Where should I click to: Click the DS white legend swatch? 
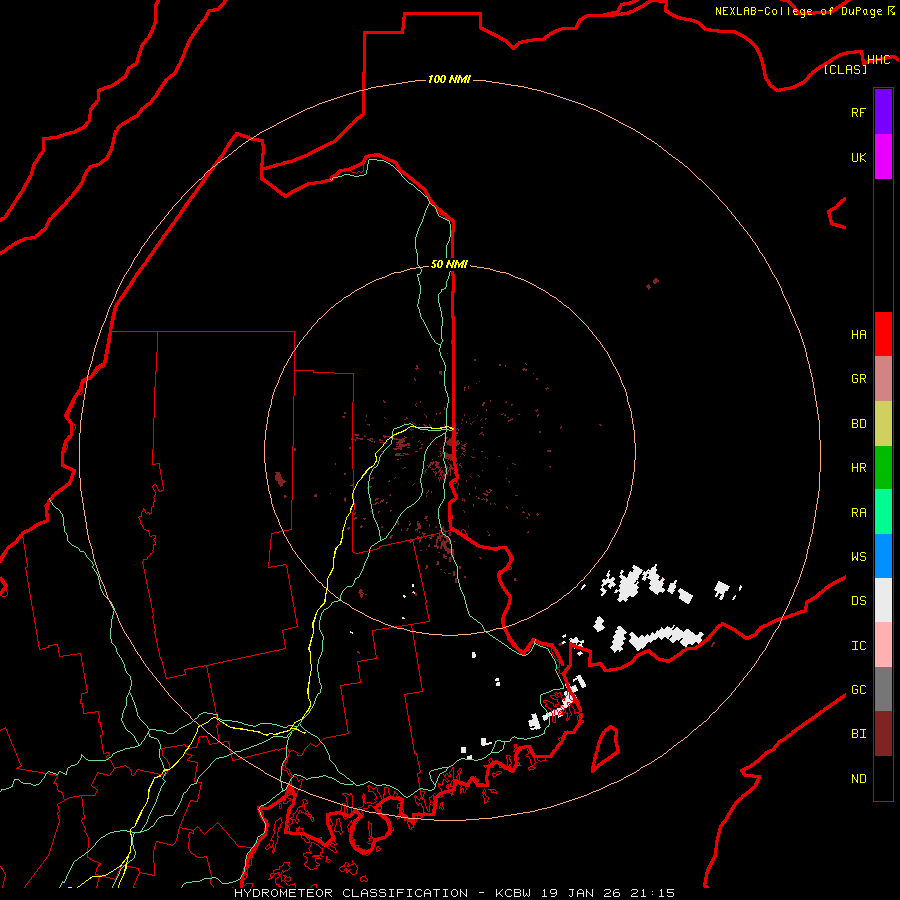pos(883,600)
